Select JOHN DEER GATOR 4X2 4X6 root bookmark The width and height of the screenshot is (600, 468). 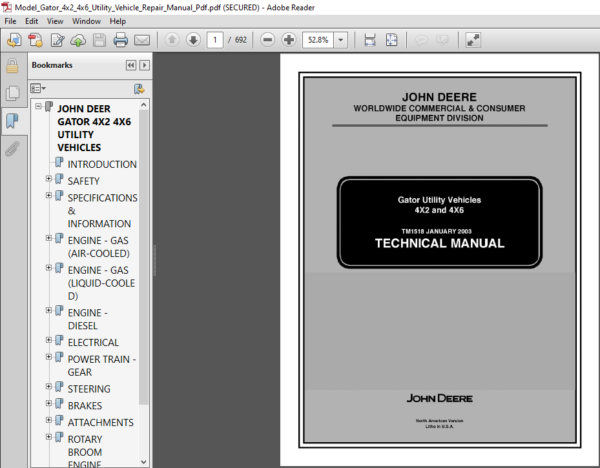(x=94, y=128)
